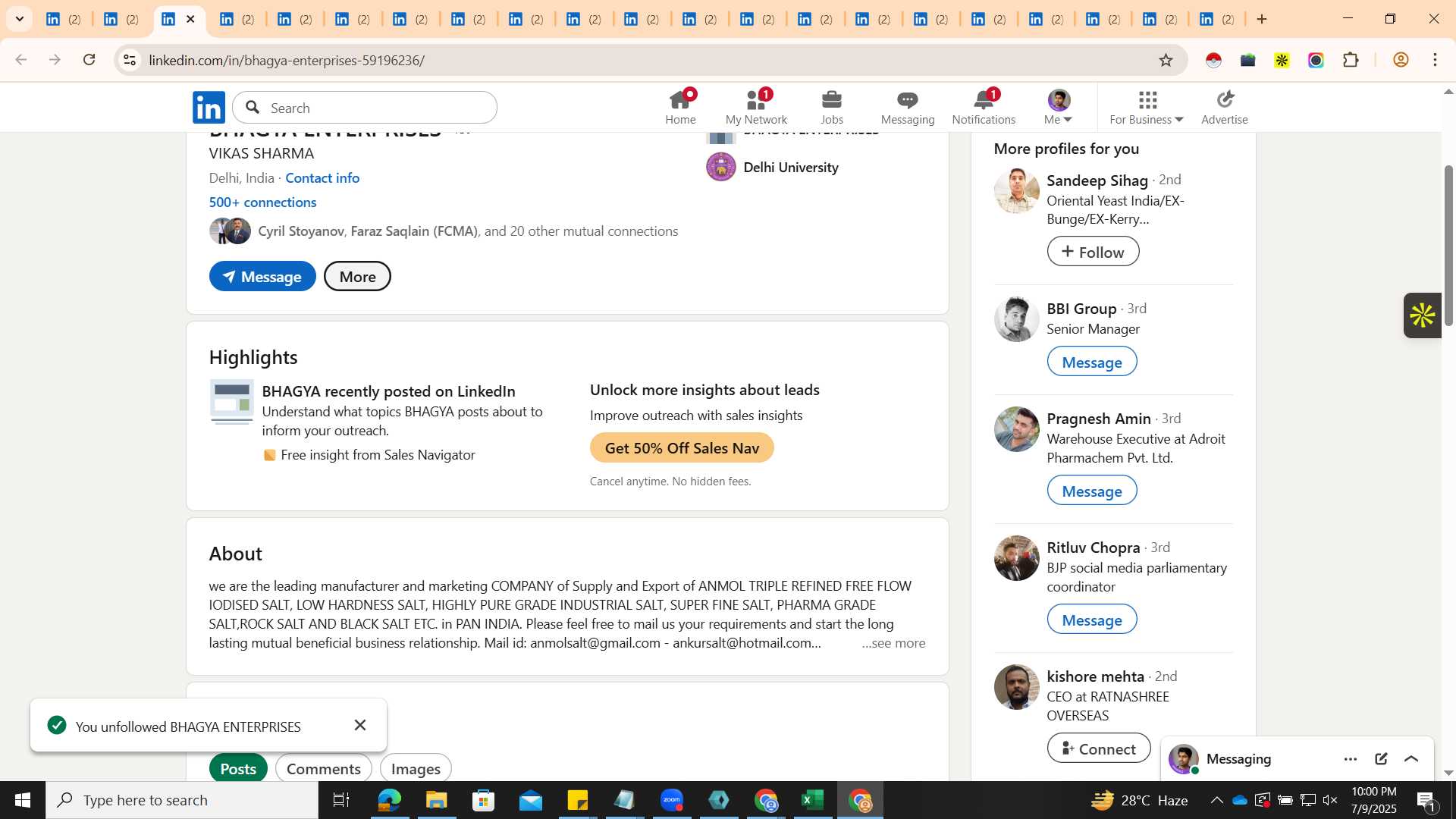Follow Sandeep Sihag
1456x819 pixels.
tap(1093, 252)
